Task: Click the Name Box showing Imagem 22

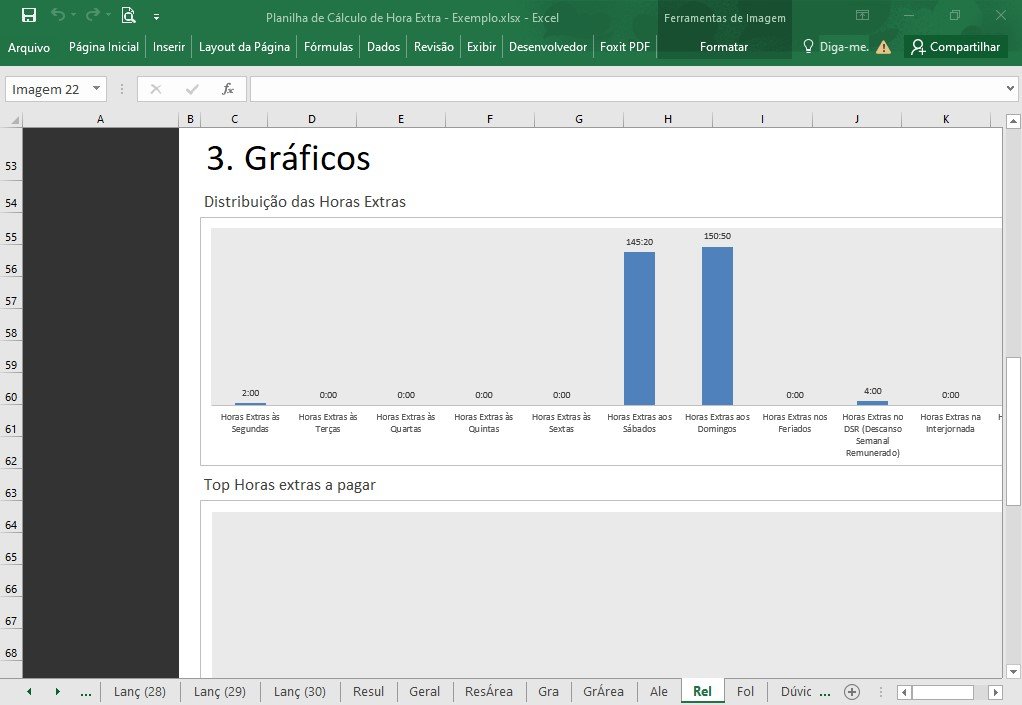Action: click(x=46, y=89)
